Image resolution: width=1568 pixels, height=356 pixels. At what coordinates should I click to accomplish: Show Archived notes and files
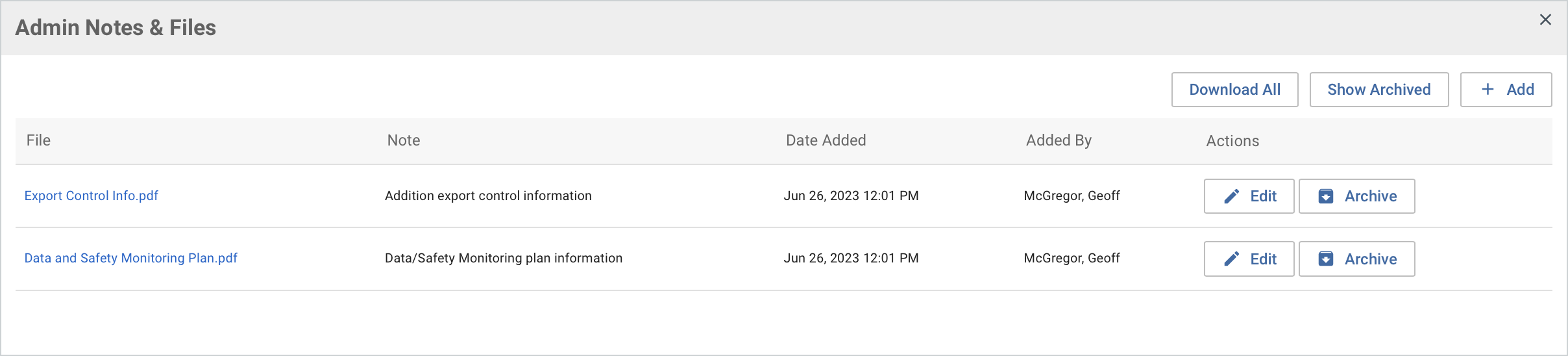(1378, 90)
